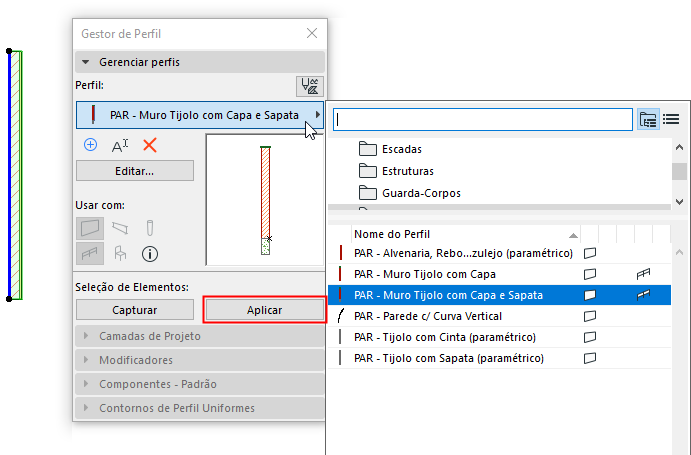This screenshot has width=691, height=455.
Task: Click the Editar... button
Action: click(134, 171)
